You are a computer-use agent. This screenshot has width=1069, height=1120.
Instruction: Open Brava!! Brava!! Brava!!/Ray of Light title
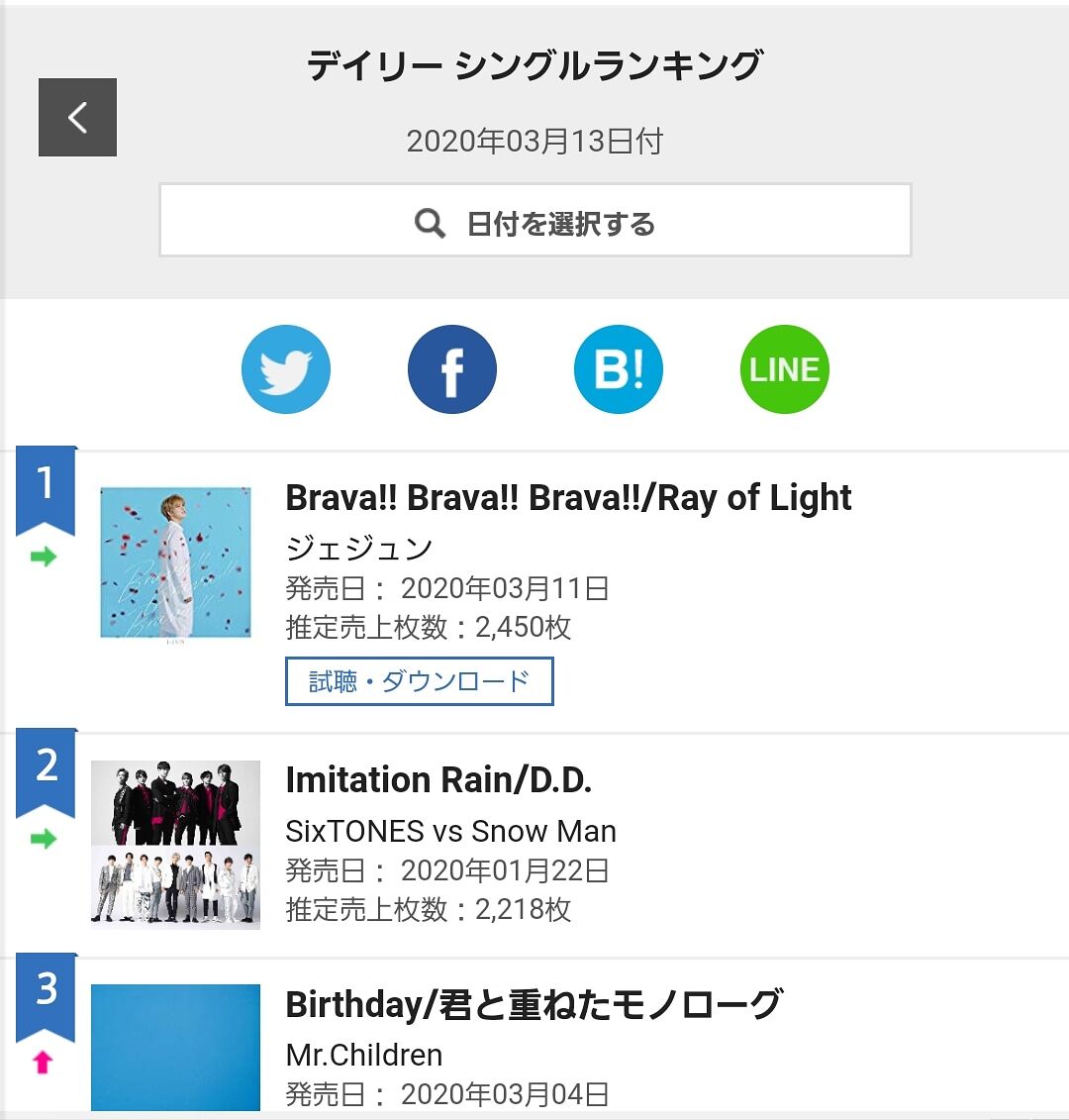568,498
